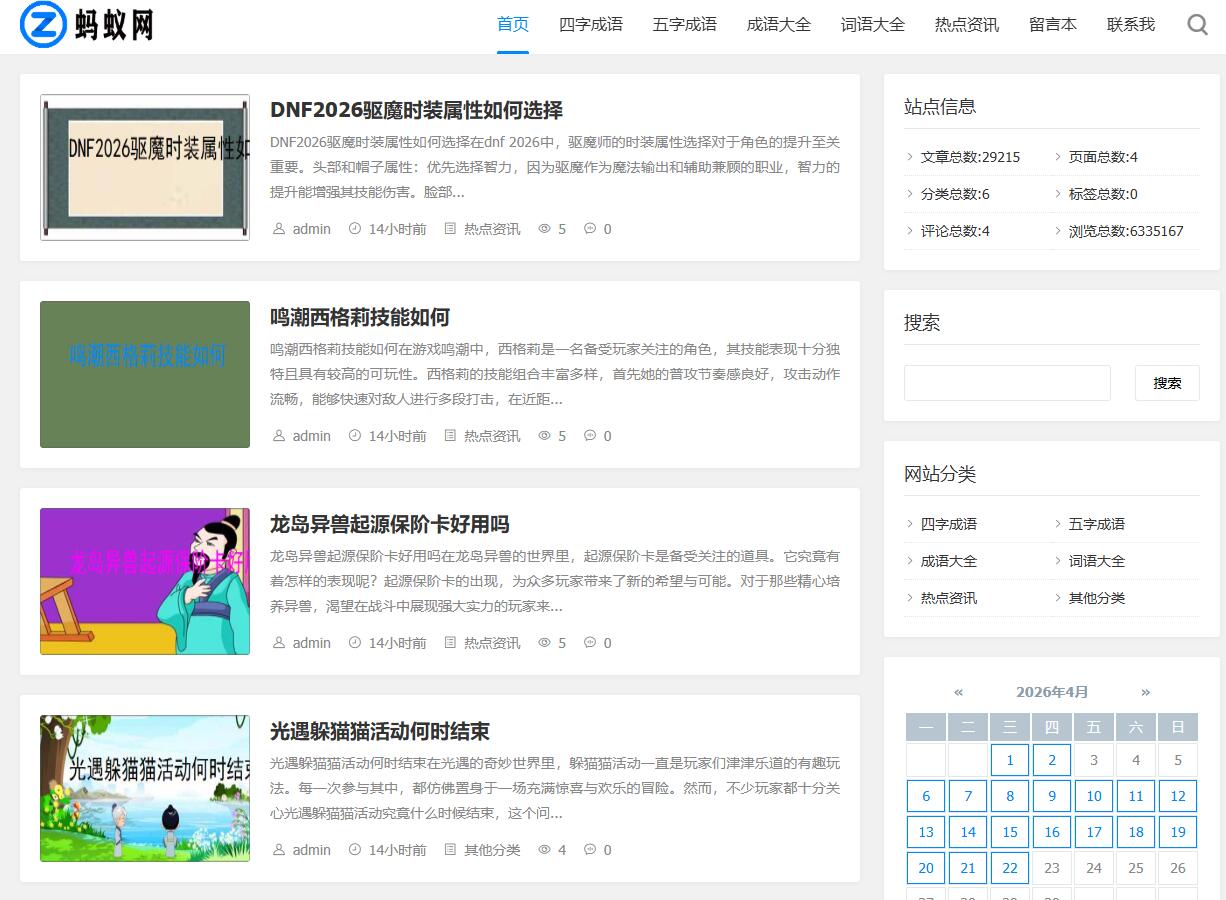
Task: Open the 联系我 page from navbar
Action: tap(1130, 24)
